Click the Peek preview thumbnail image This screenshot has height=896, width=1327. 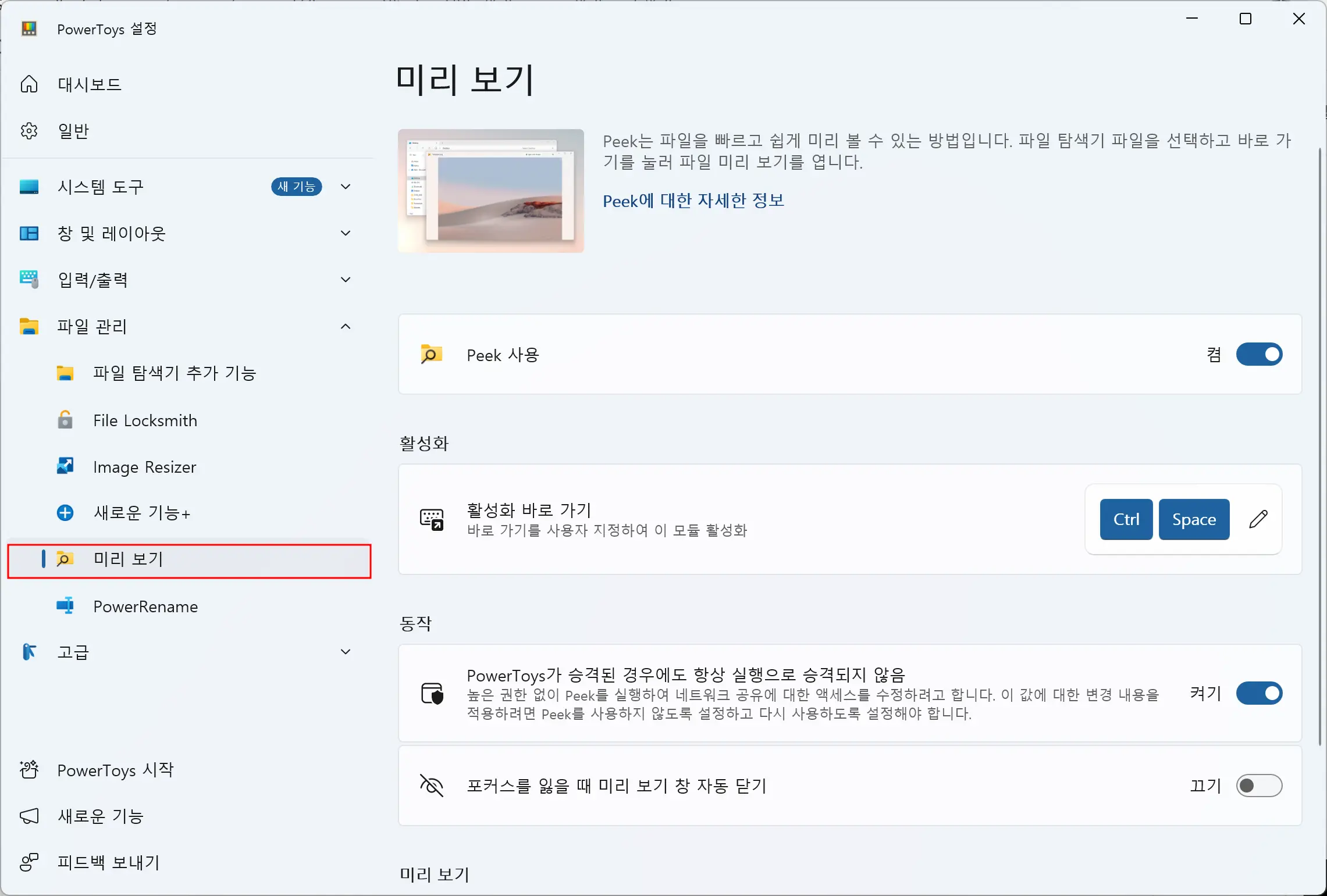pos(490,191)
